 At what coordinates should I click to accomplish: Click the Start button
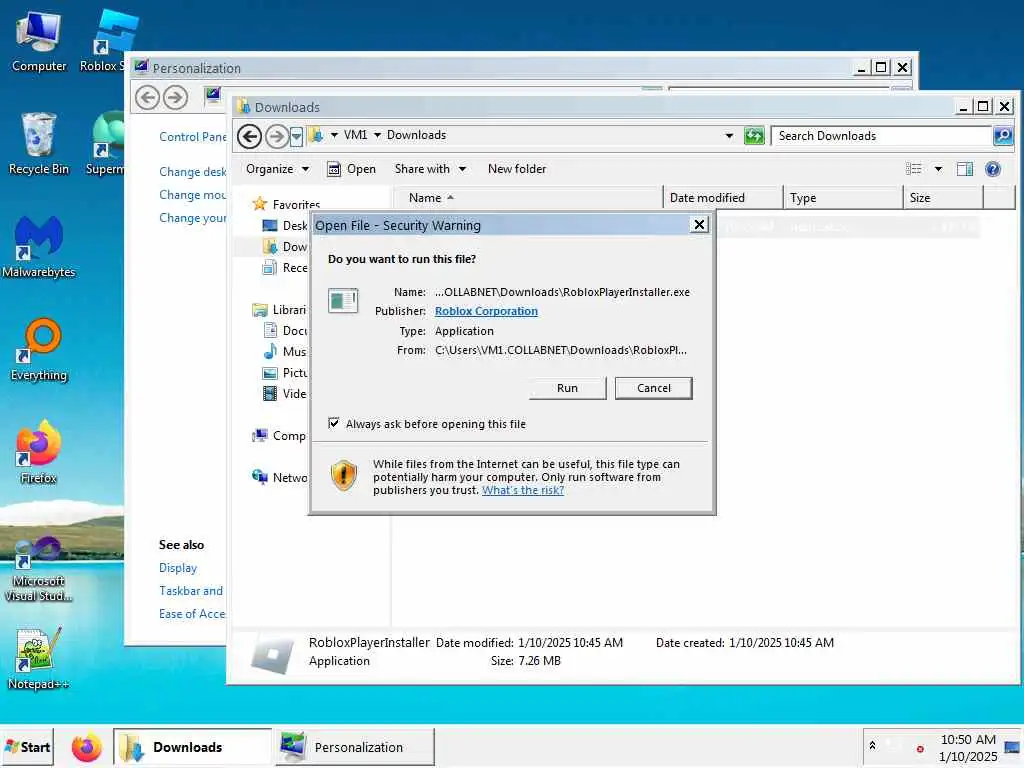coord(27,747)
